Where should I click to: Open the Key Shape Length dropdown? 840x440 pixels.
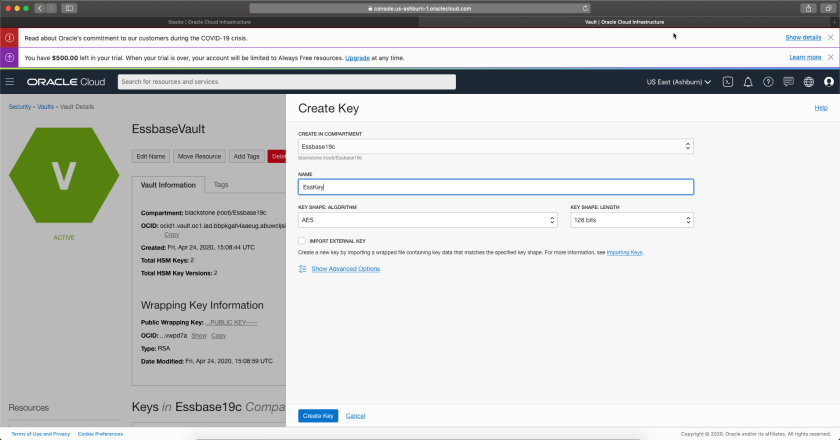pyautogui.click(x=631, y=220)
